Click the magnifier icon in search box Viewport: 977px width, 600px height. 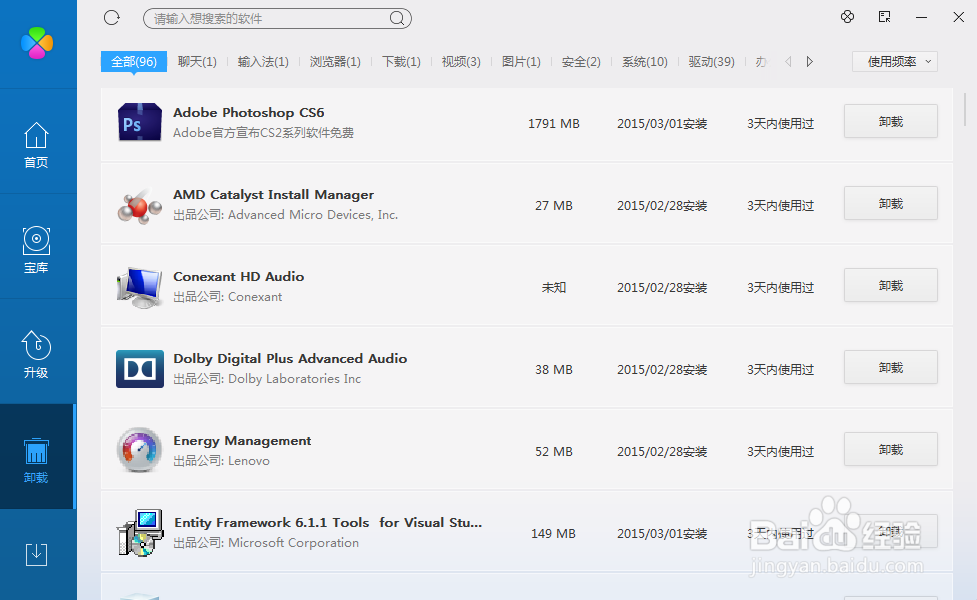[x=397, y=18]
